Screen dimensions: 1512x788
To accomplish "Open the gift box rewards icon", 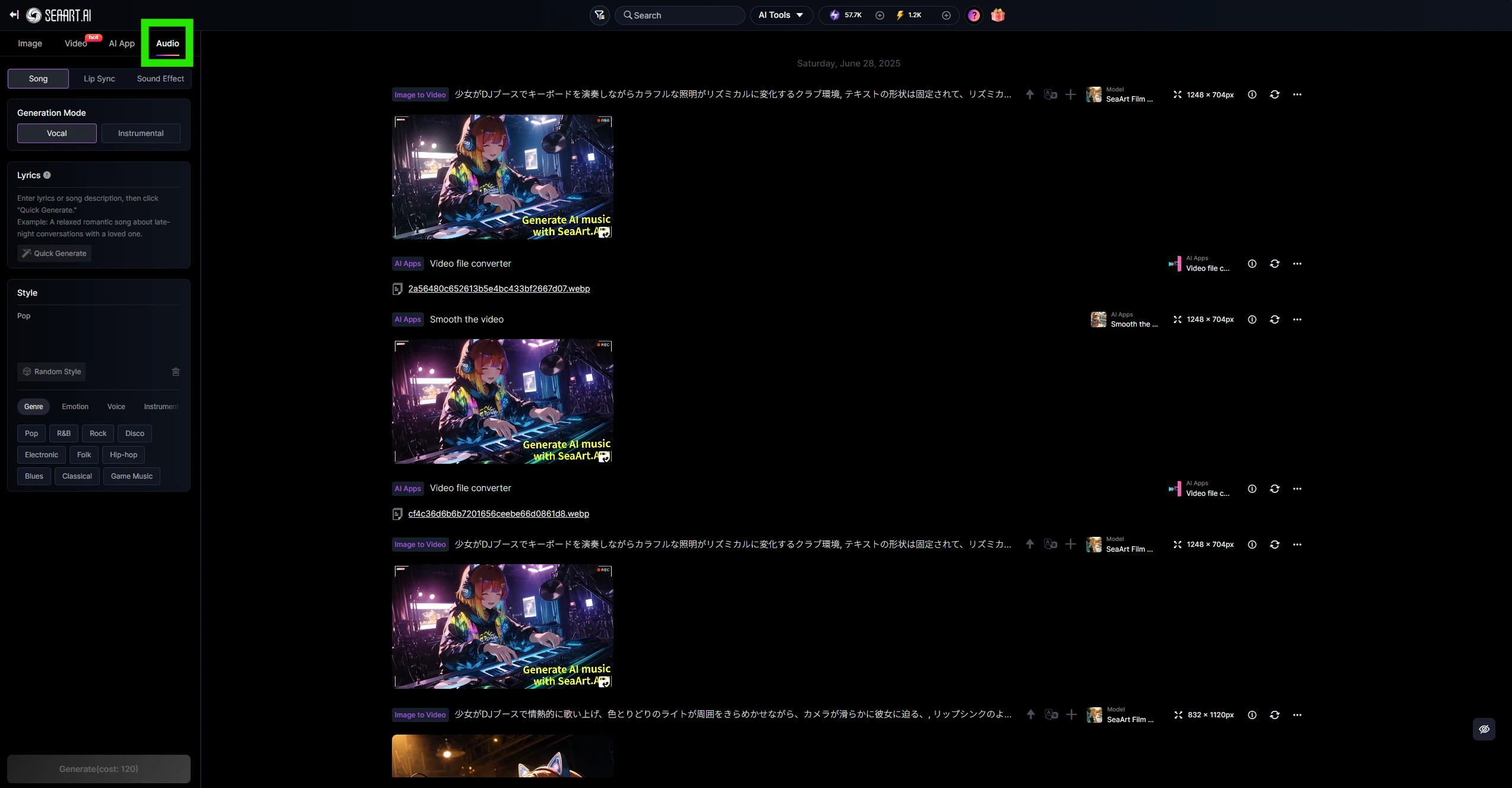I will [998, 15].
